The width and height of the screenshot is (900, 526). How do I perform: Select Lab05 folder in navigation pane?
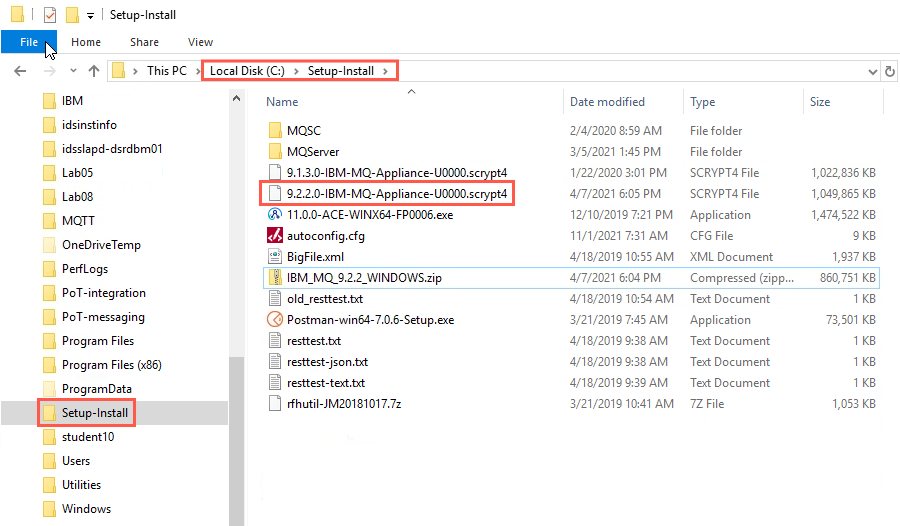tap(68, 173)
